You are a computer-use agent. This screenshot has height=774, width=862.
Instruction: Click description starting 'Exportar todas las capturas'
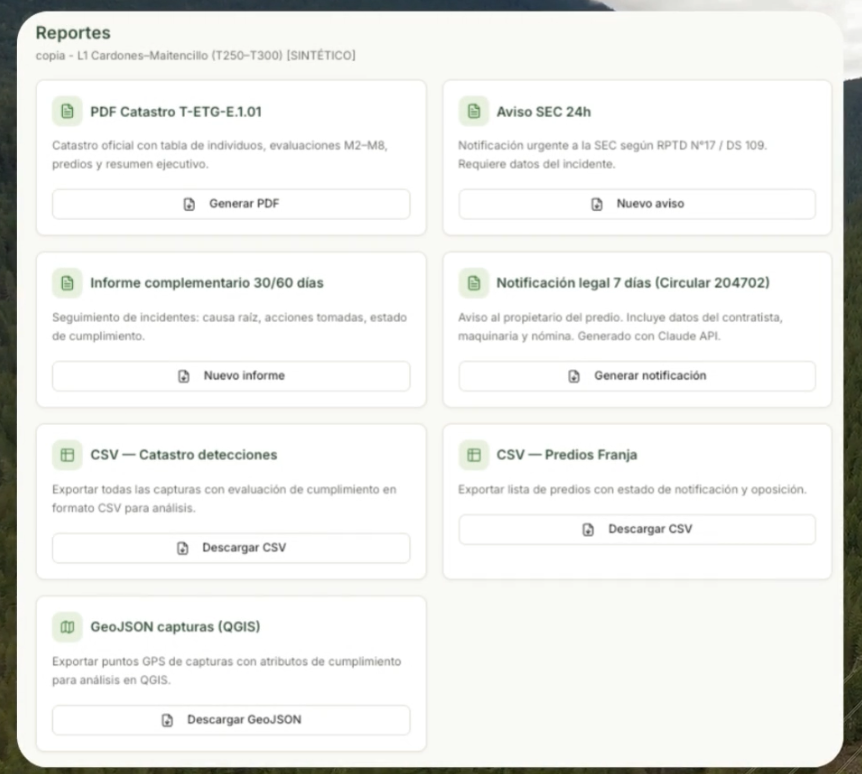click(224, 499)
